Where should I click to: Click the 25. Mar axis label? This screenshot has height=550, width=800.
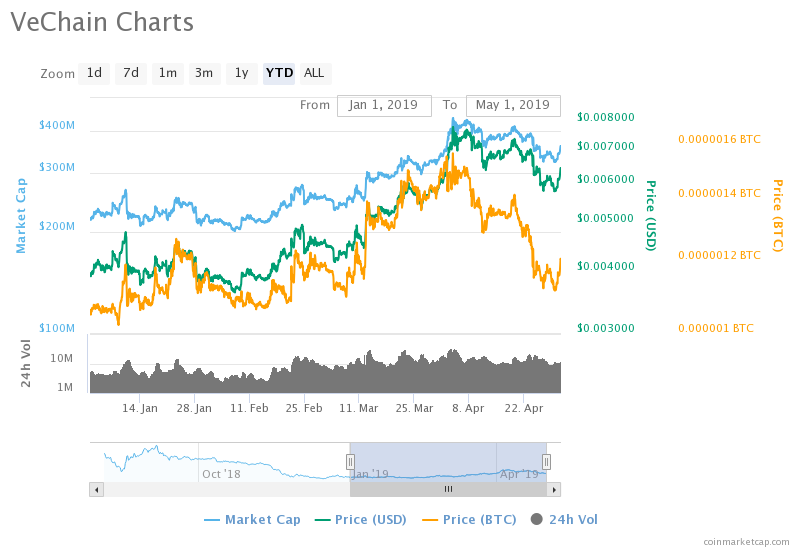(x=414, y=409)
